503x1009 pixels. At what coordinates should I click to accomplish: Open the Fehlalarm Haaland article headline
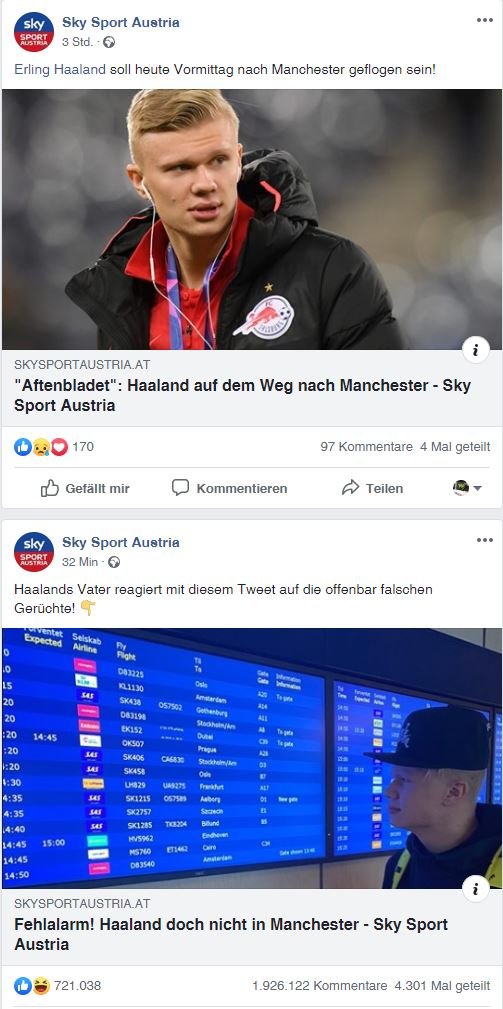tap(231, 934)
